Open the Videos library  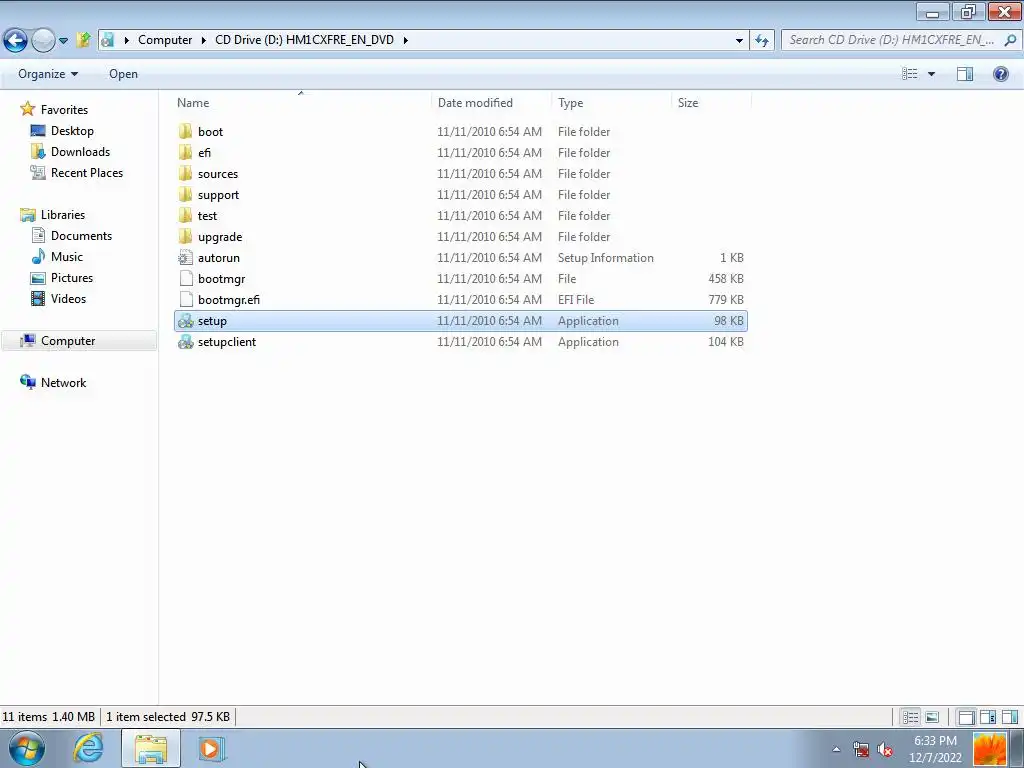tap(68, 298)
